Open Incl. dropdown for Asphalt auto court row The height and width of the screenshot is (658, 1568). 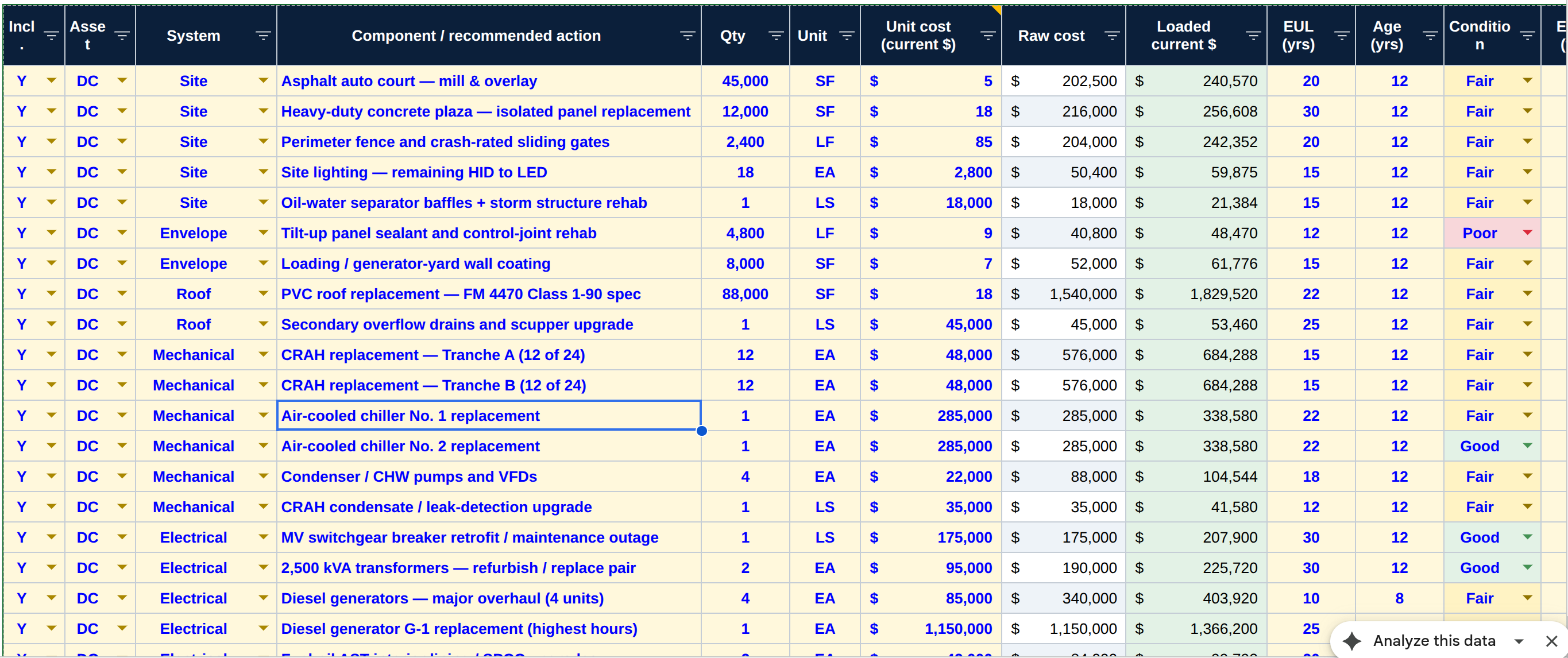point(51,80)
